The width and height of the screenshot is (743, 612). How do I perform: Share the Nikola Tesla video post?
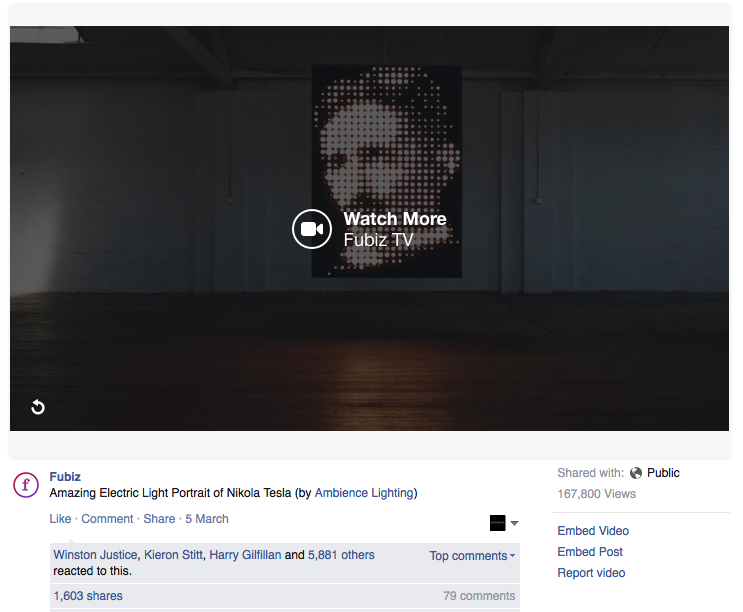click(x=159, y=519)
